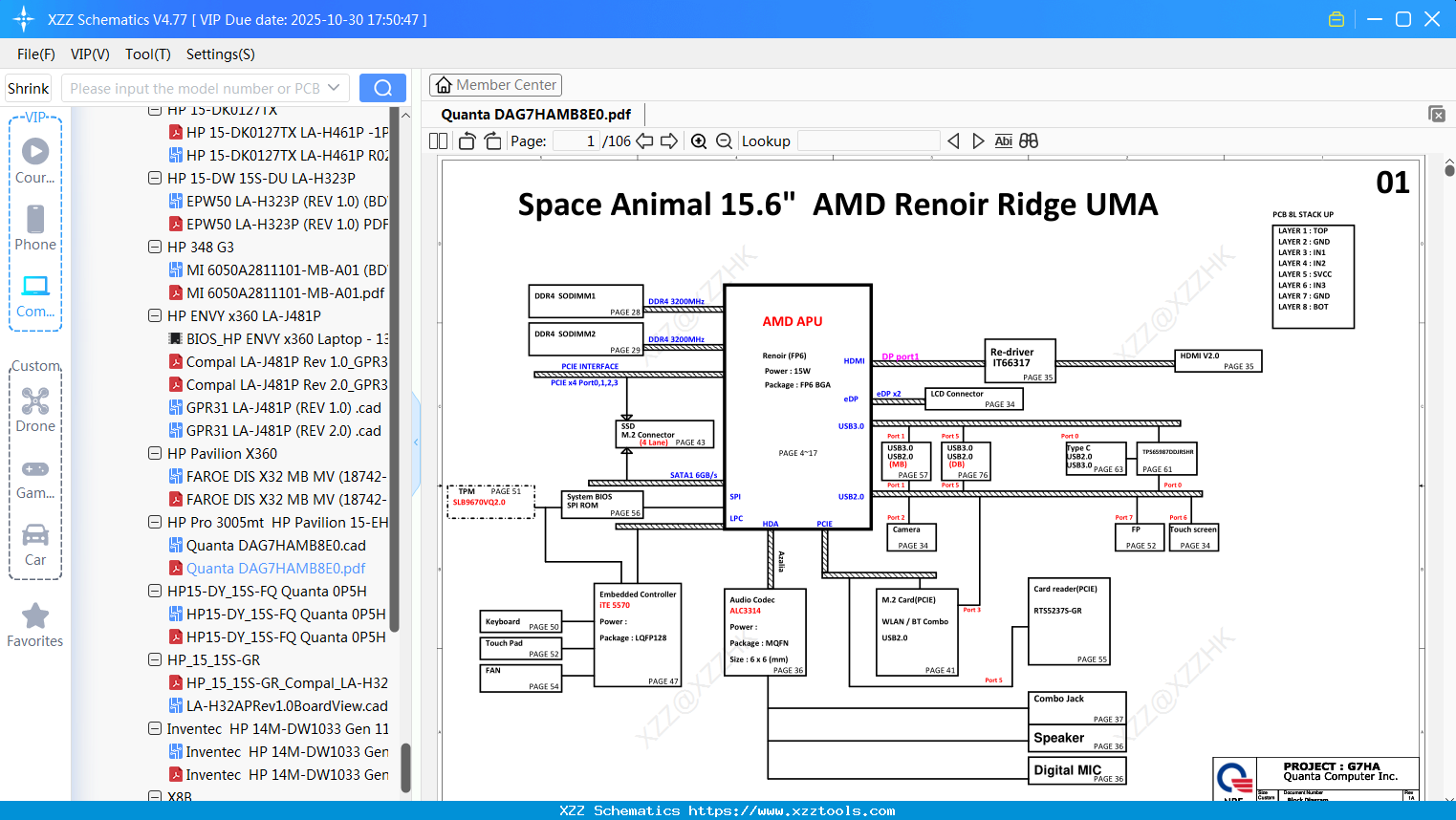Rotate page counterclockwise
Screen dimensions: 1456x820
pyautogui.click(x=467, y=141)
